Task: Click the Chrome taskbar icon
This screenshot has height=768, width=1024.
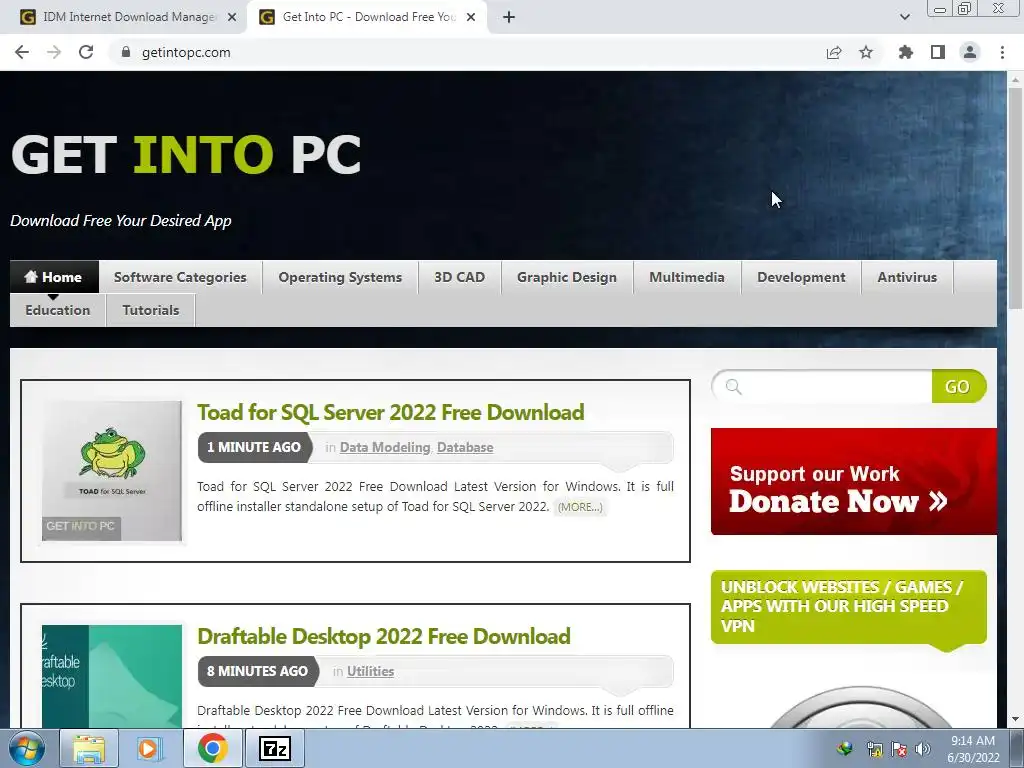Action: point(212,749)
